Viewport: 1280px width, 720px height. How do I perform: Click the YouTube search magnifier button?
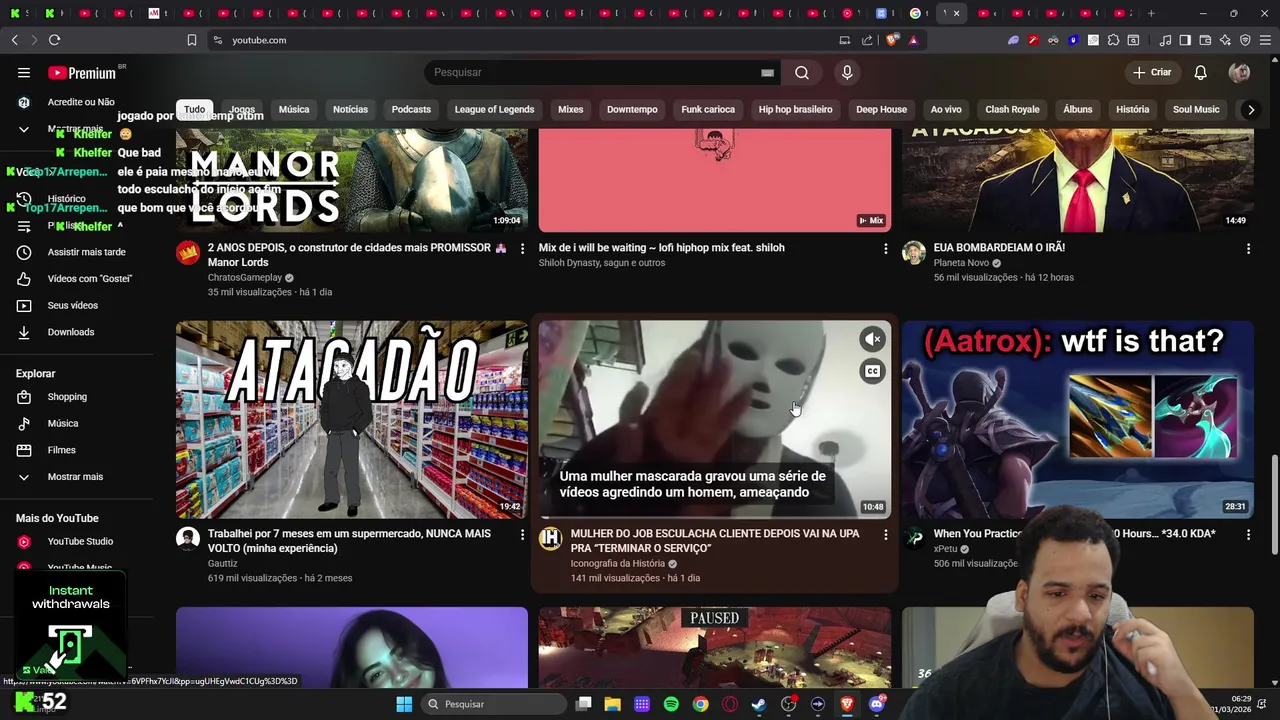(x=802, y=73)
